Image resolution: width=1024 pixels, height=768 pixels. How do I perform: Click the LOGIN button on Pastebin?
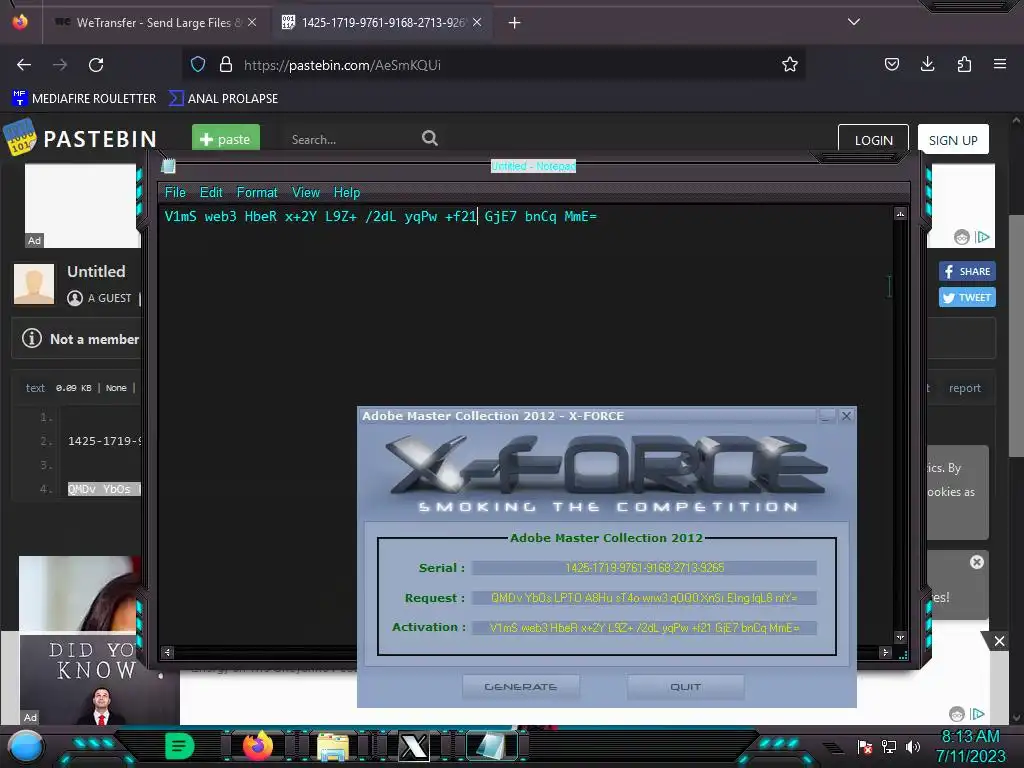tap(873, 140)
